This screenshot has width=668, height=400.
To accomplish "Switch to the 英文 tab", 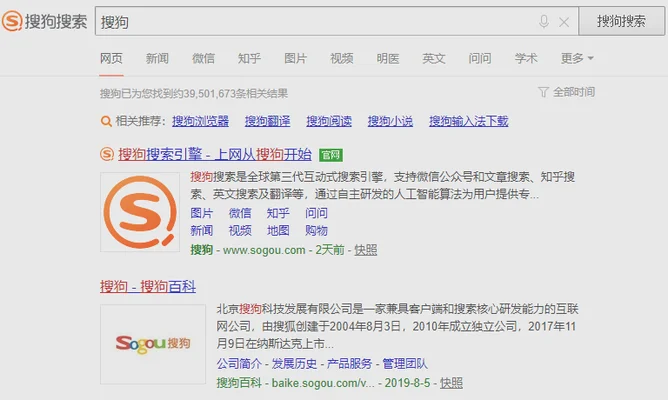I will 434,58.
